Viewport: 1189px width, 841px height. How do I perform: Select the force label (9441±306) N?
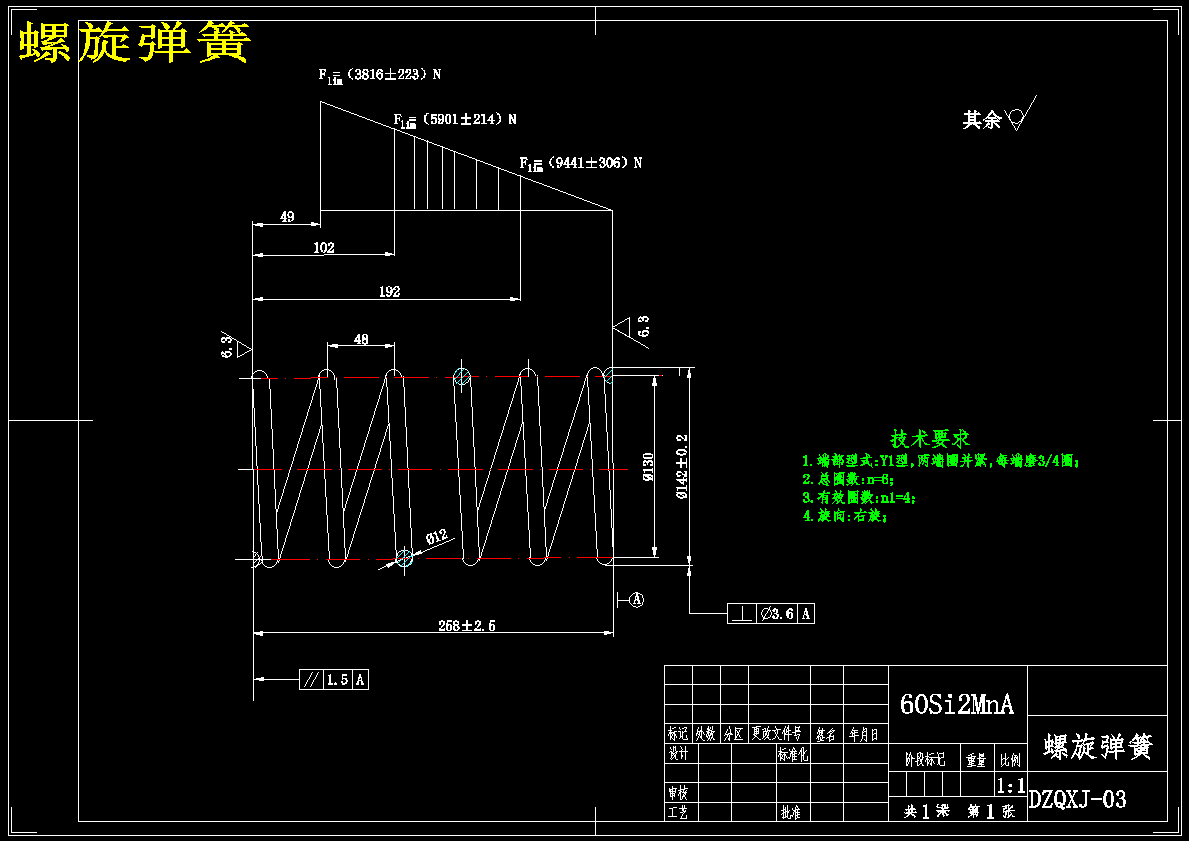pos(581,163)
